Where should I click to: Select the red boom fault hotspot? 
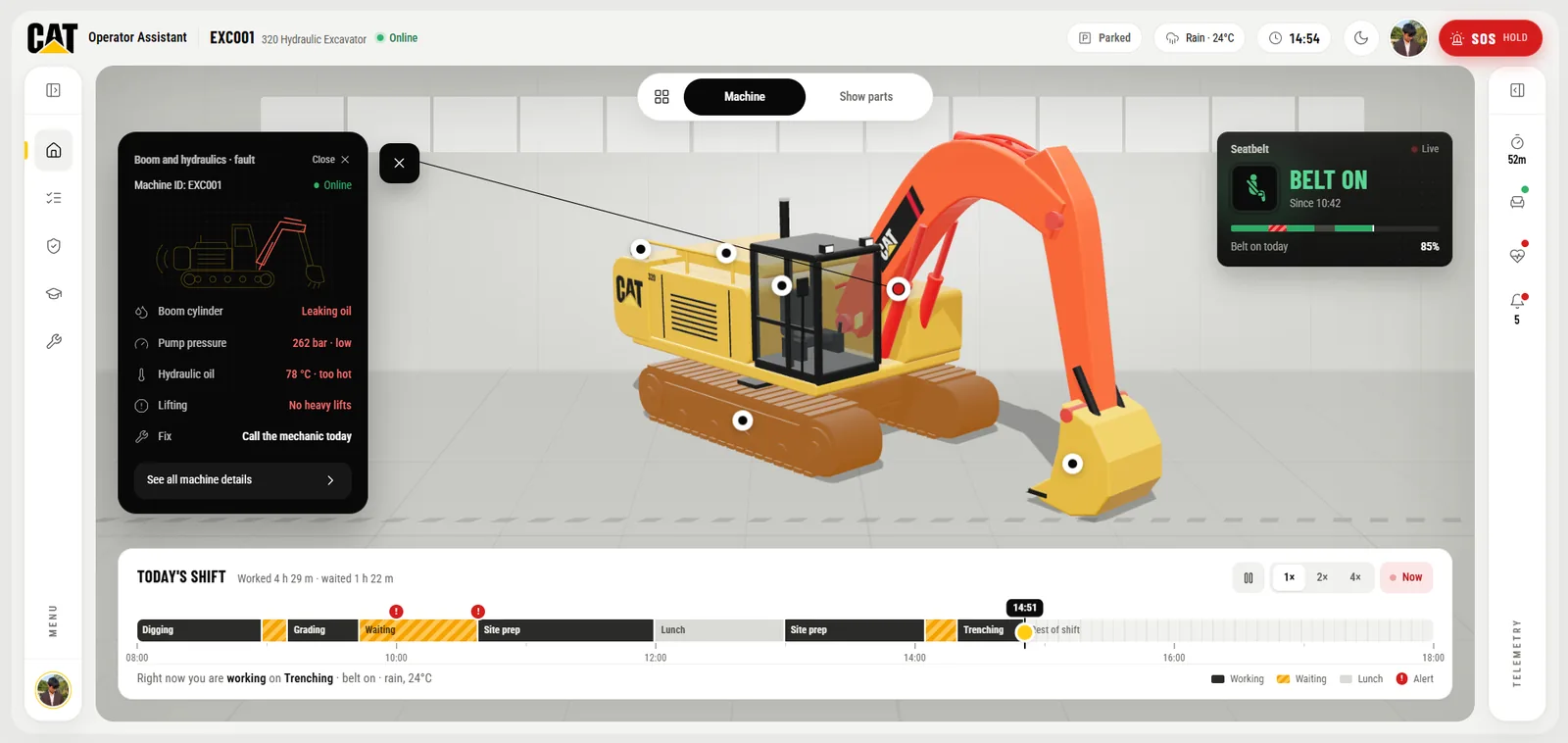point(898,288)
